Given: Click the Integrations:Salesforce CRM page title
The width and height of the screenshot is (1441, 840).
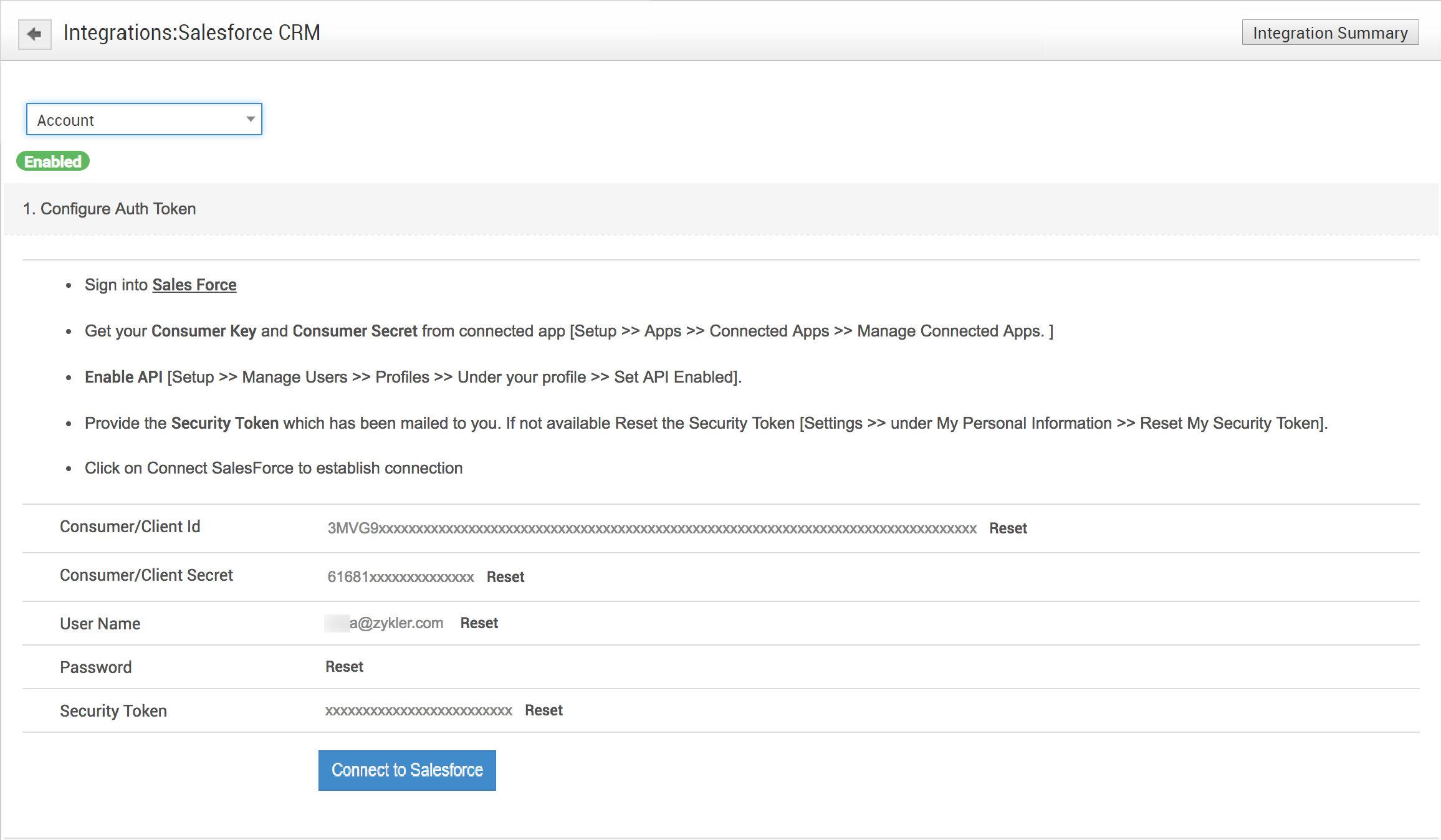Looking at the screenshot, I should (192, 32).
